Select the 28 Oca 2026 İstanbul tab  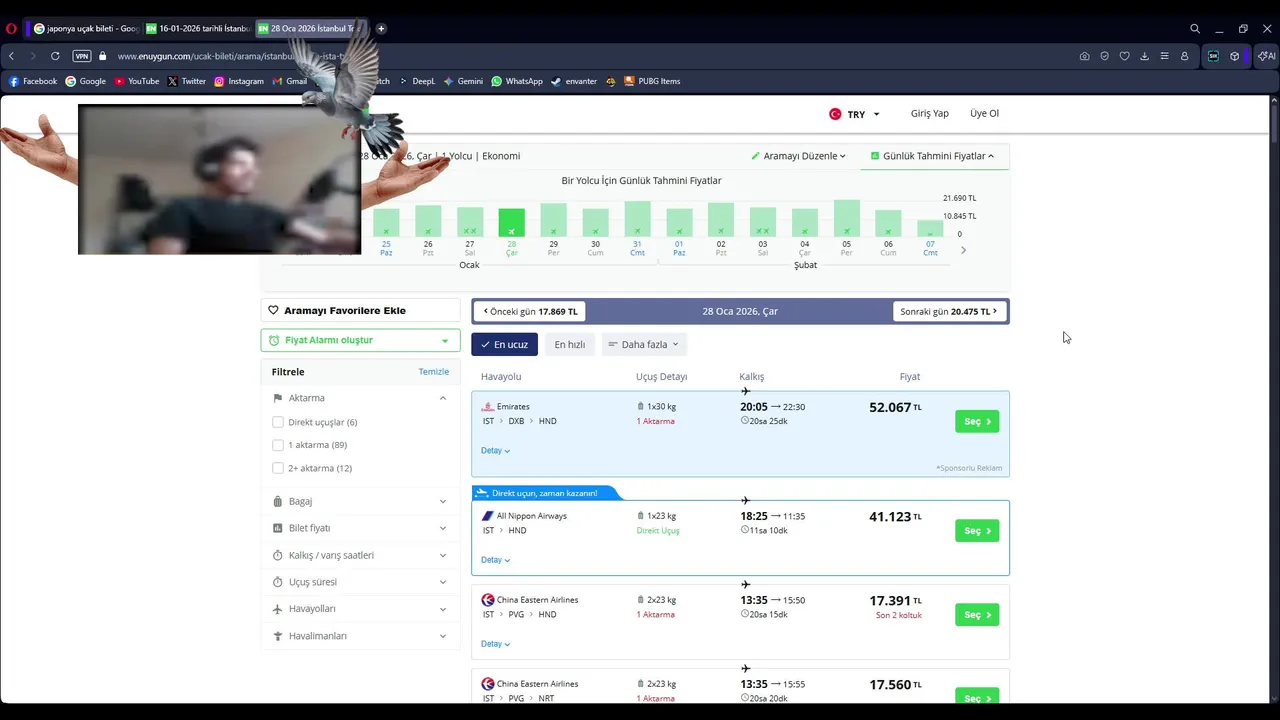310,29
